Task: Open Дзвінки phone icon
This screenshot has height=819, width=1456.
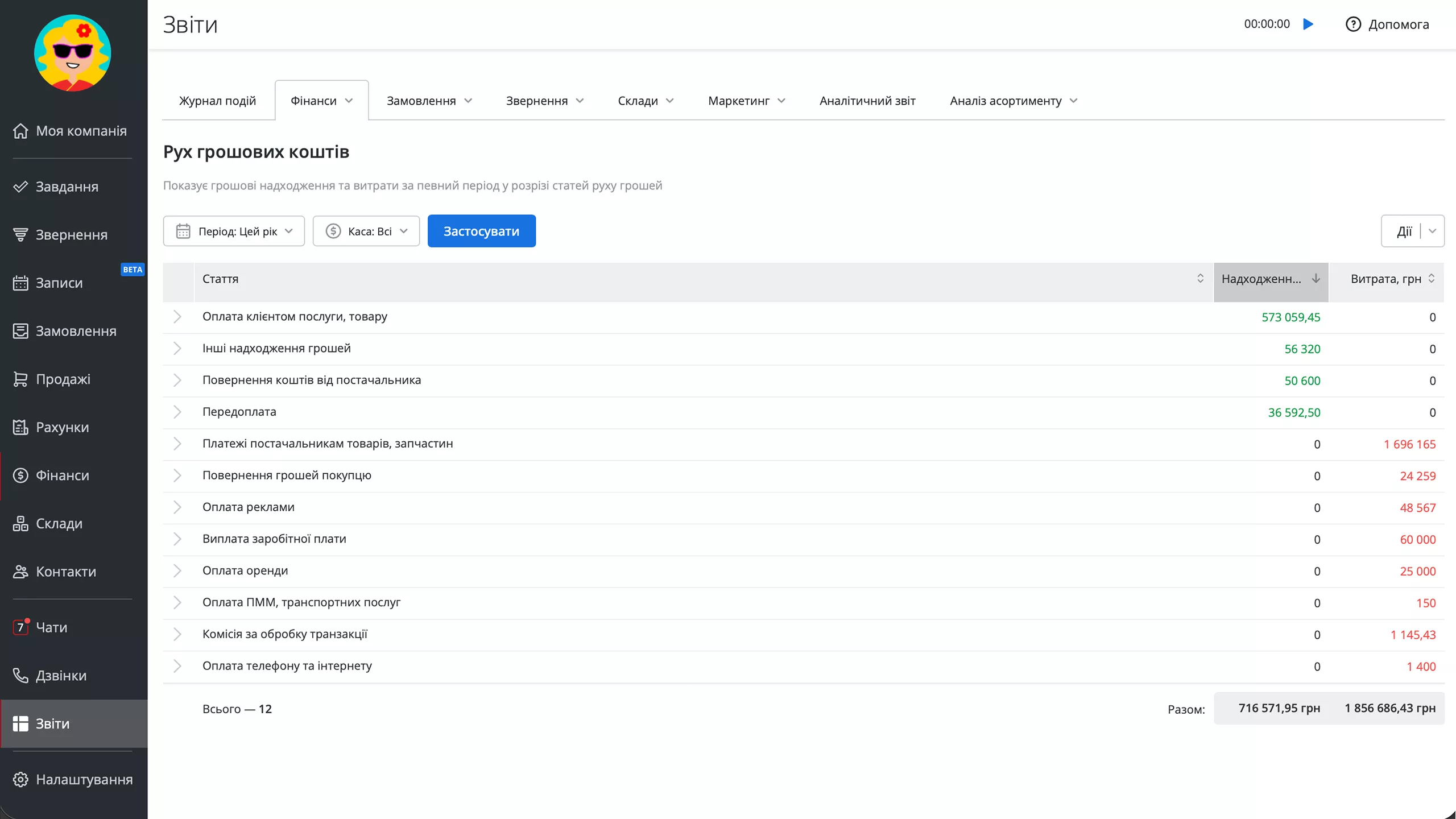Action: tap(20, 675)
